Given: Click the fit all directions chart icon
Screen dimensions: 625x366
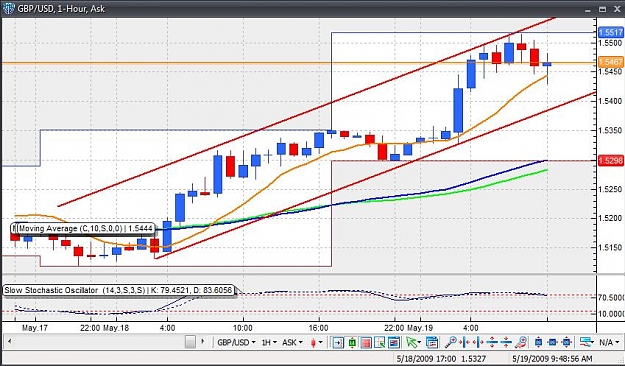Looking at the screenshot, I should [x=566, y=342].
